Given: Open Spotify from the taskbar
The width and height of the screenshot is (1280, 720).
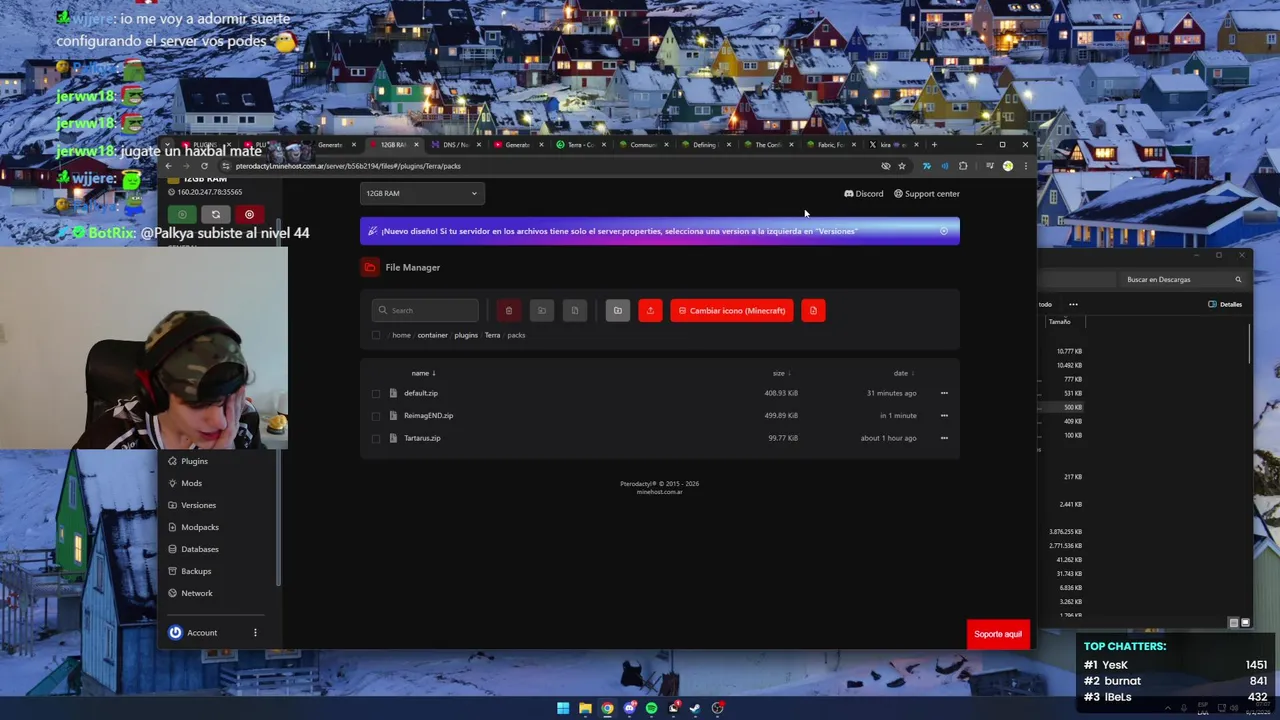Looking at the screenshot, I should pos(651,708).
